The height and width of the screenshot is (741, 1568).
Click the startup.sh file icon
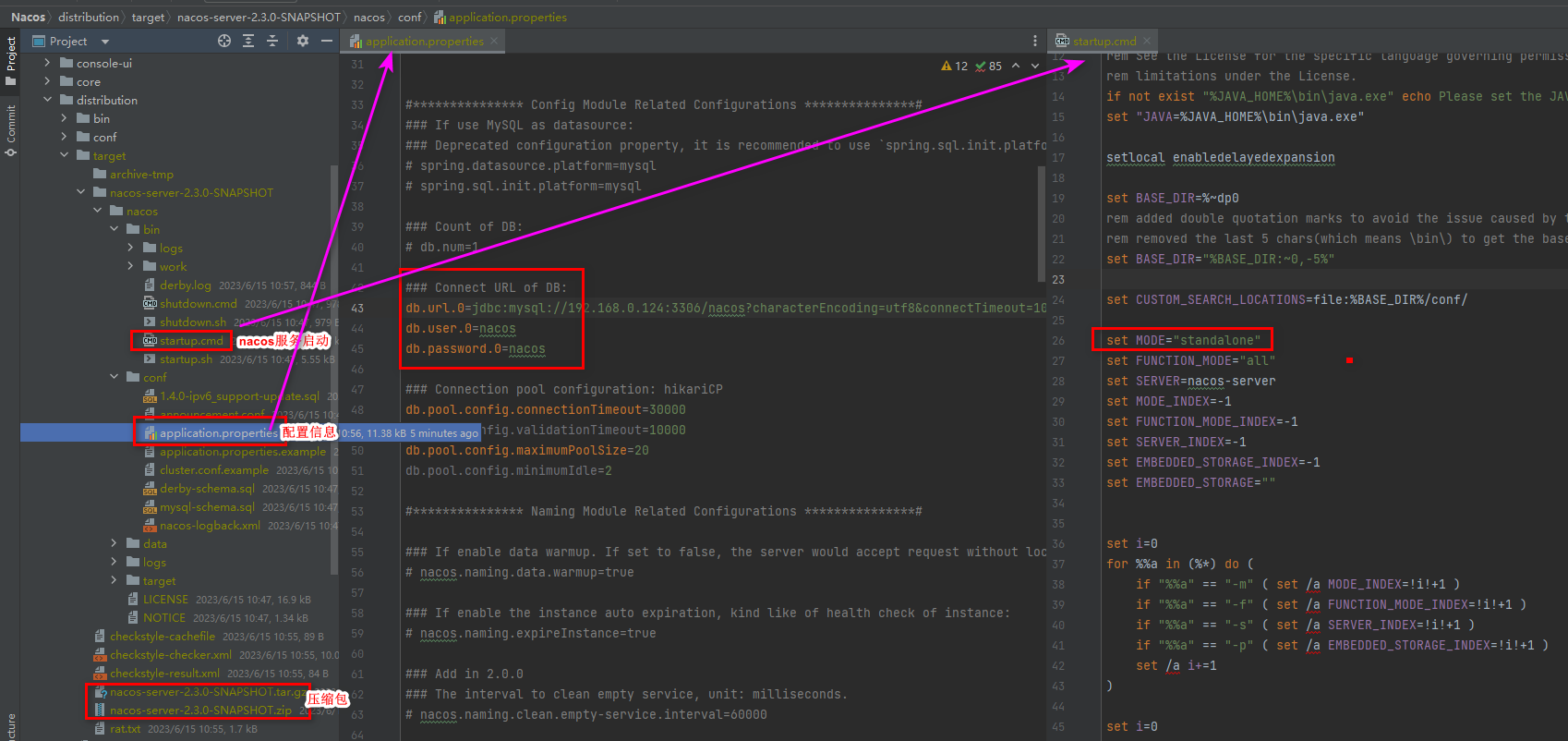(150, 359)
